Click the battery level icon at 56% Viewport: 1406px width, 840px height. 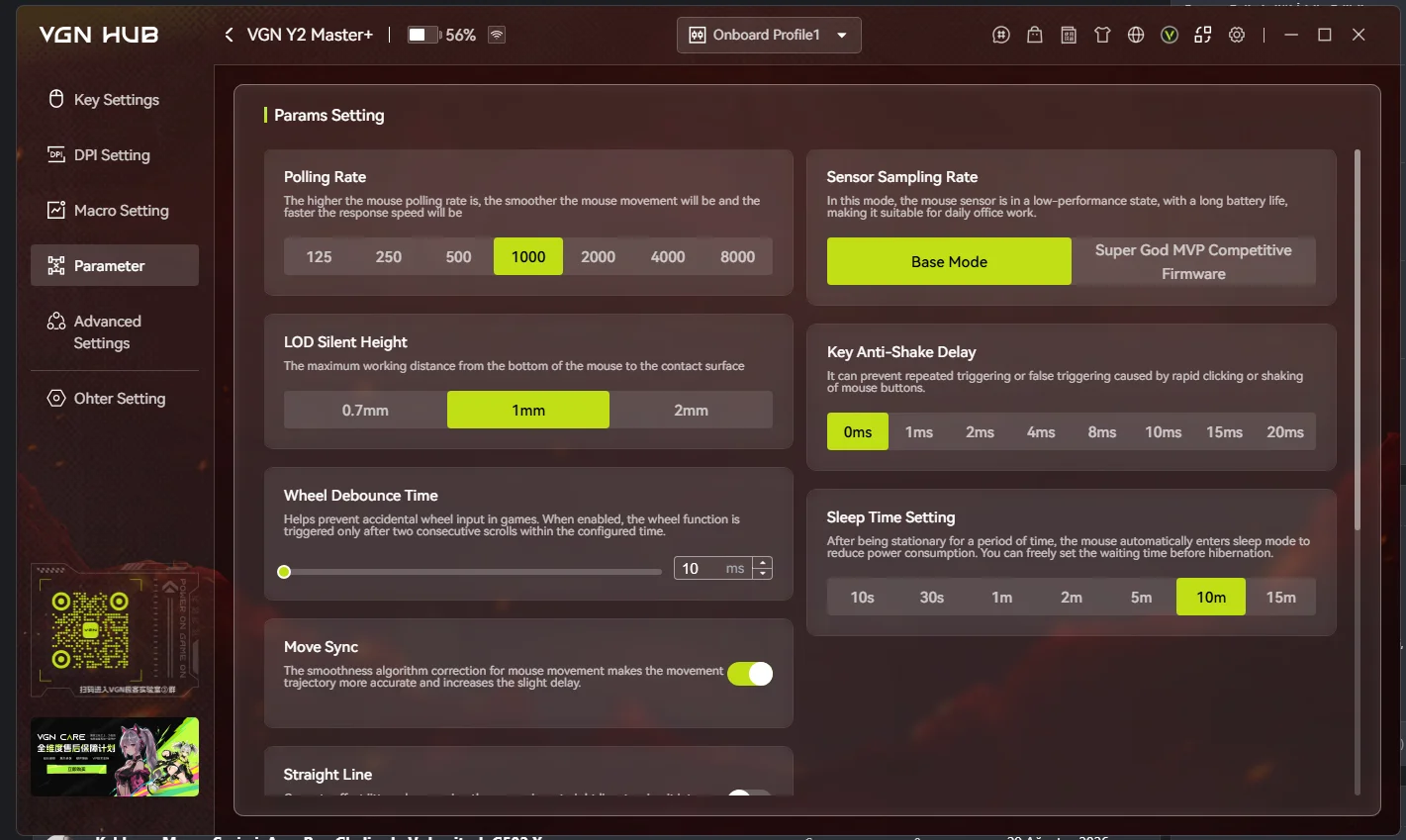424,35
